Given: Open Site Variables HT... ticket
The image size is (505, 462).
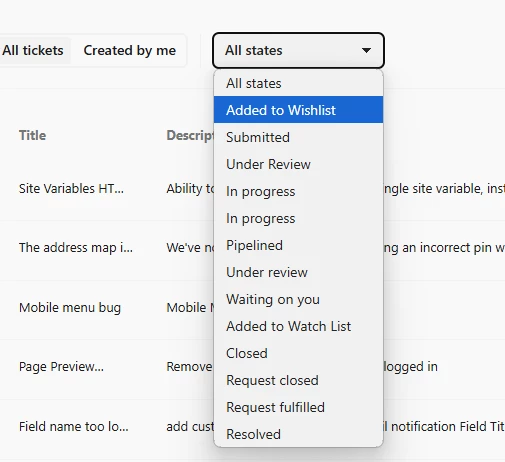Looking at the screenshot, I should point(71,189).
